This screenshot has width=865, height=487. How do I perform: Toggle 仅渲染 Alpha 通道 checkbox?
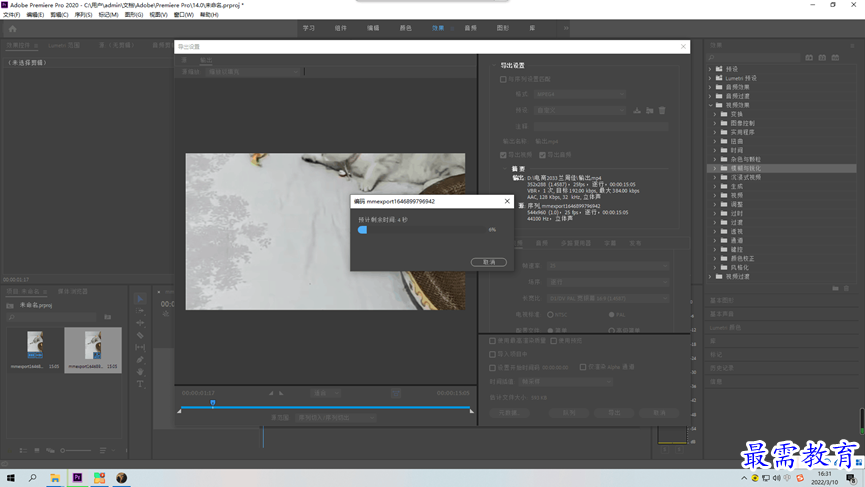pyautogui.click(x=583, y=367)
